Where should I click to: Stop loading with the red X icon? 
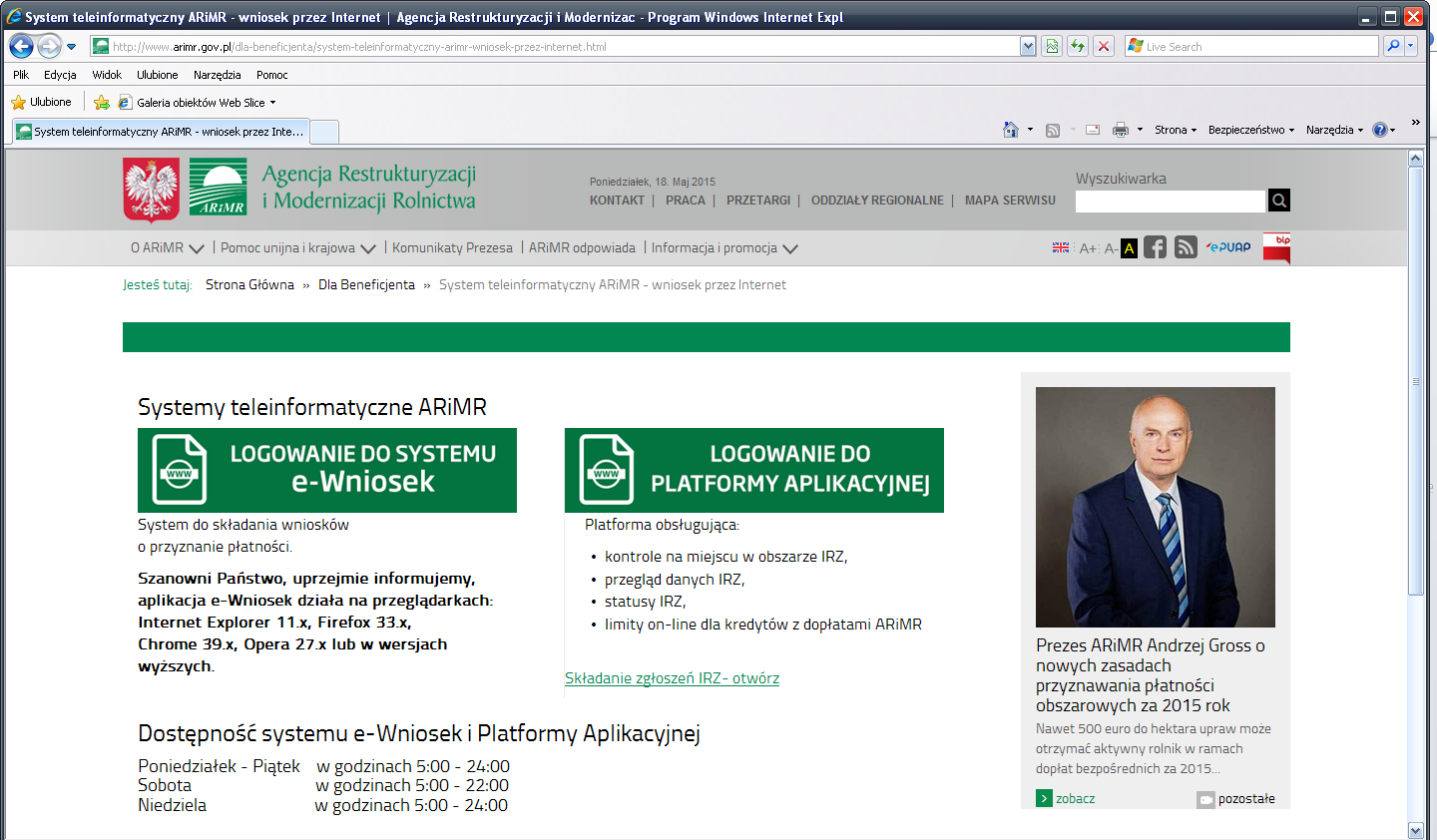[1104, 46]
